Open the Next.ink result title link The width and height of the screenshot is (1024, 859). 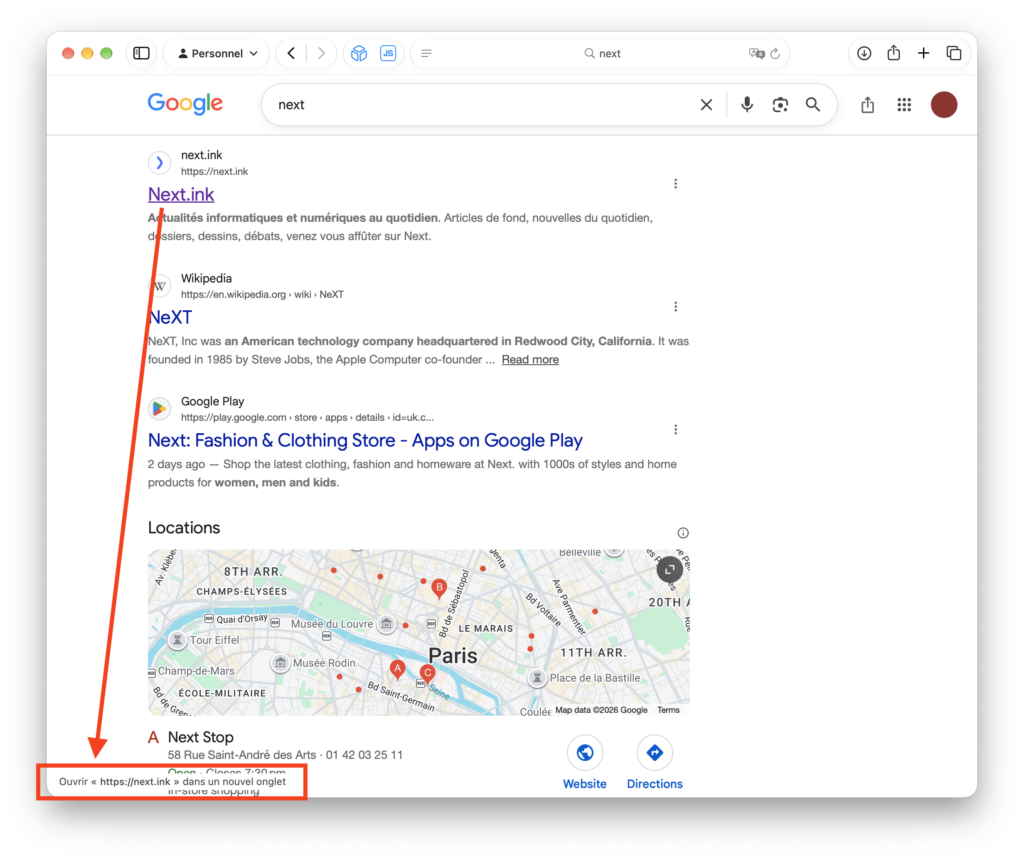pyautogui.click(x=181, y=195)
